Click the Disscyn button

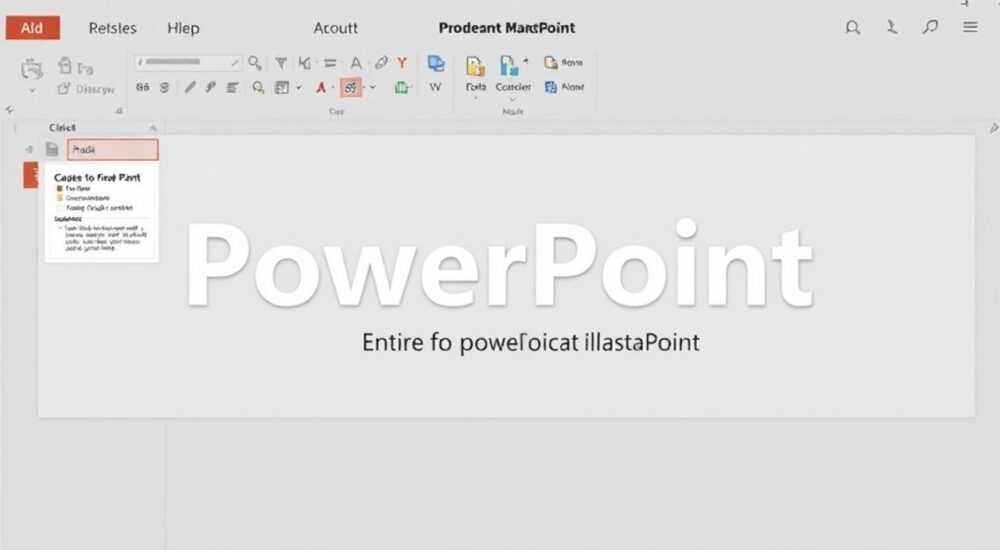click(86, 89)
